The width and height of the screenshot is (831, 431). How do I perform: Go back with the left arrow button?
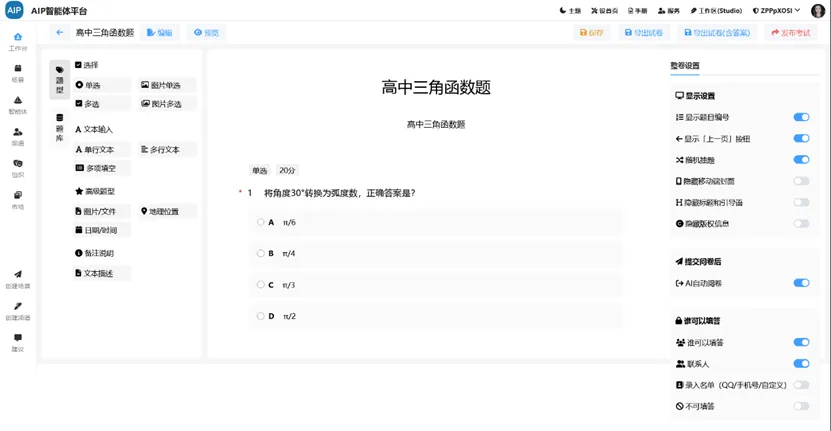click(x=59, y=32)
